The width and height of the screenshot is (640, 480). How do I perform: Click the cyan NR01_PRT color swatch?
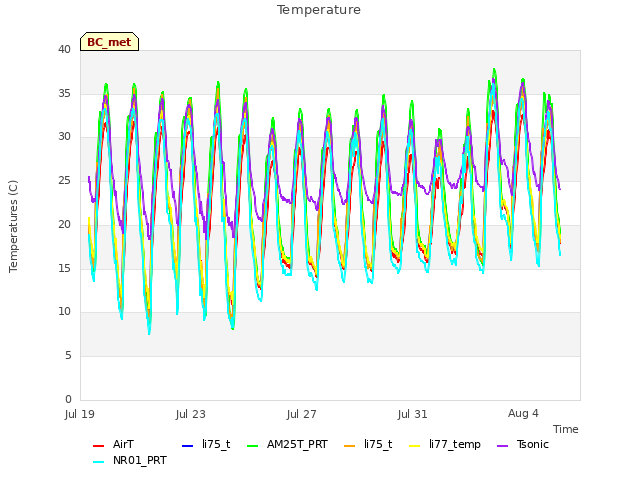click(x=98, y=462)
